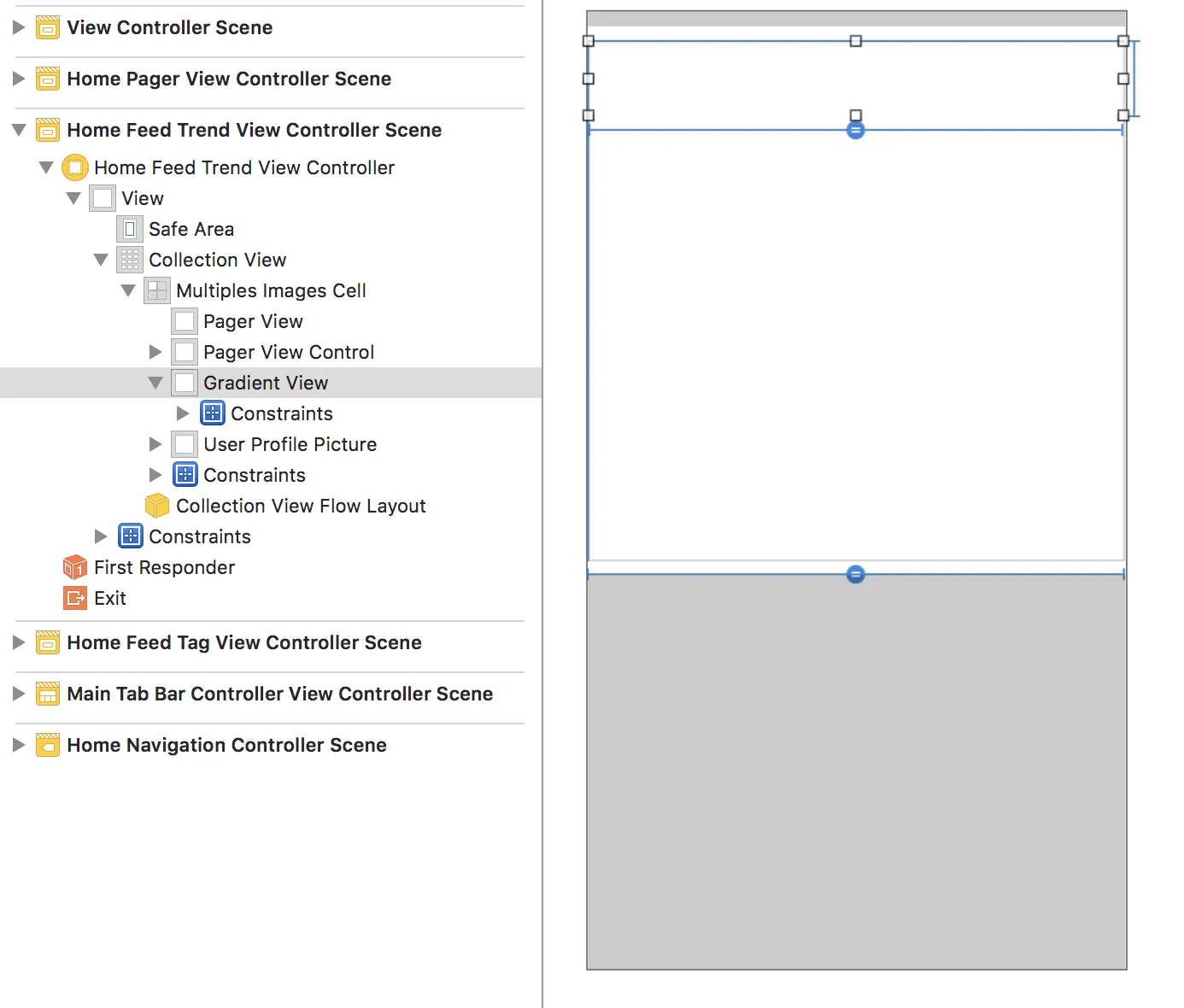Collapse the View disclosure triangle
The width and height of the screenshot is (1184, 1008).
point(73,198)
